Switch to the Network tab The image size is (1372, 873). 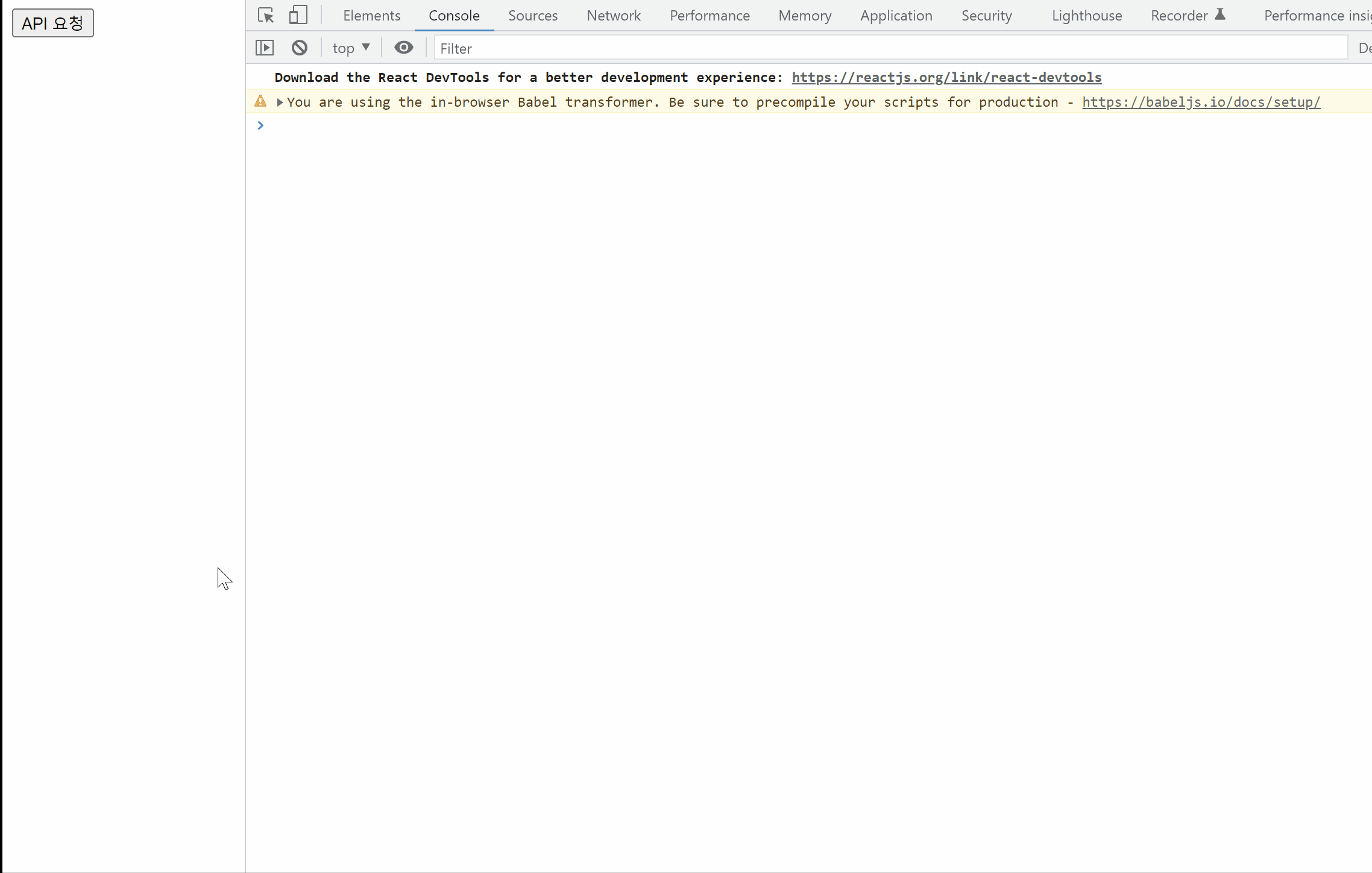(x=614, y=16)
